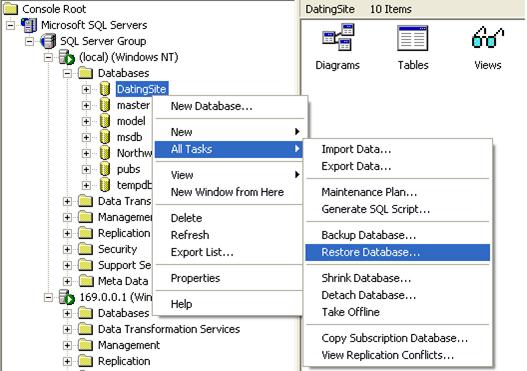The height and width of the screenshot is (371, 527).
Task: Choose Help from the context menu
Action: point(229,304)
